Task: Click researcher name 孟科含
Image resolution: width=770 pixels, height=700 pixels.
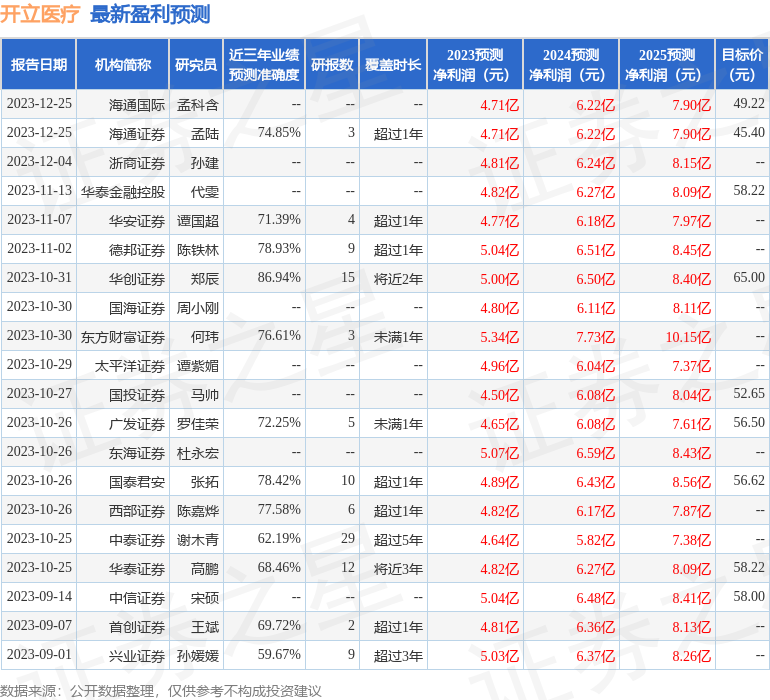Action: pos(198,105)
